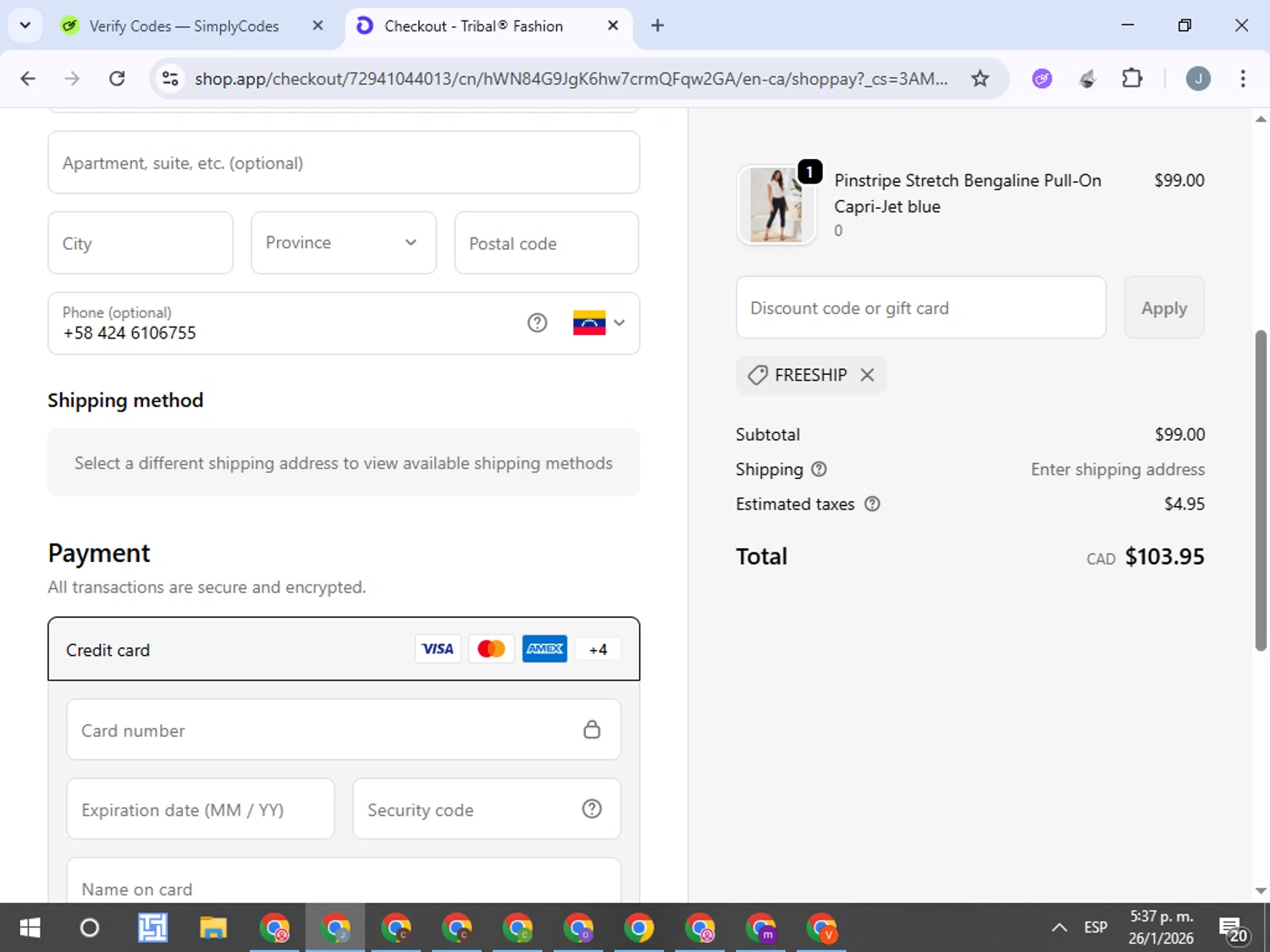Image resolution: width=1270 pixels, height=952 pixels.
Task: Click the Amex card logo
Action: [x=544, y=649]
